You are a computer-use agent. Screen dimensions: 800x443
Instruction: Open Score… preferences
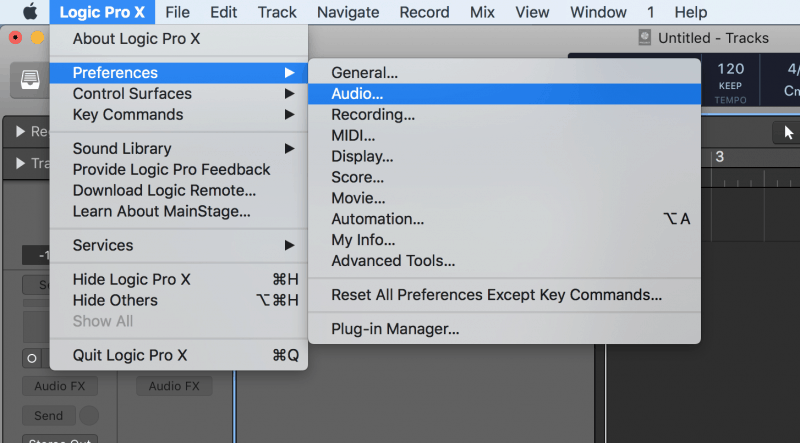pyautogui.click(x=504, y=177)
